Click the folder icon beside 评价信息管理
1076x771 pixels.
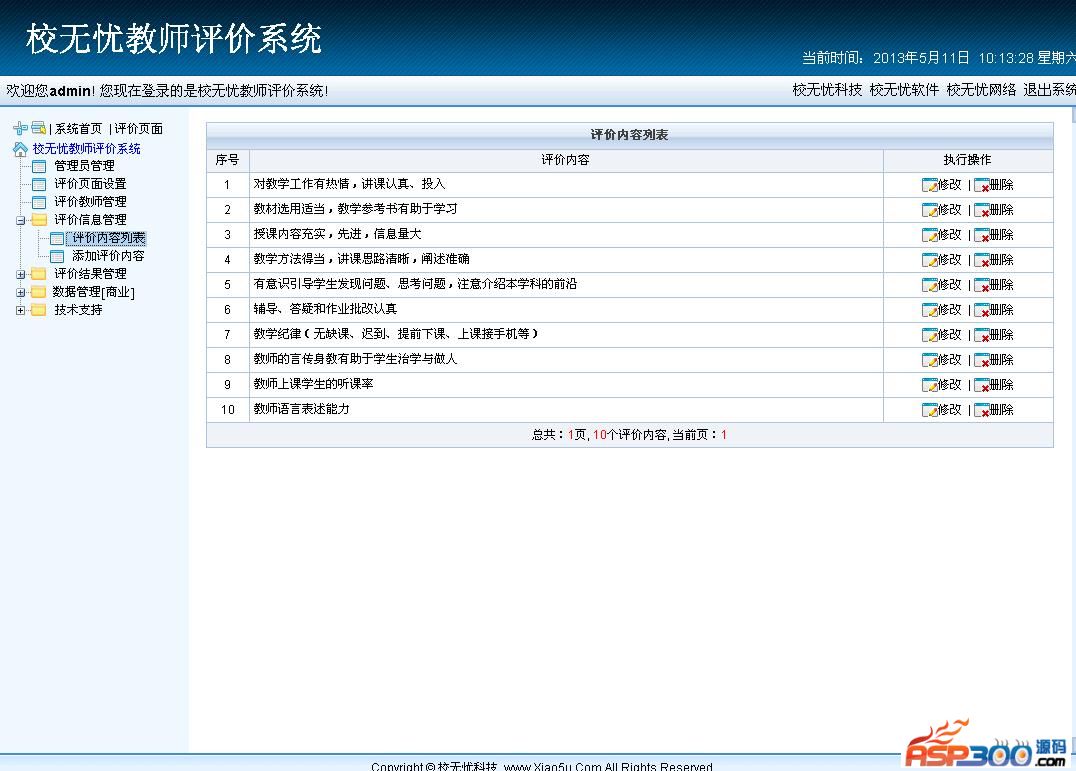39,220
